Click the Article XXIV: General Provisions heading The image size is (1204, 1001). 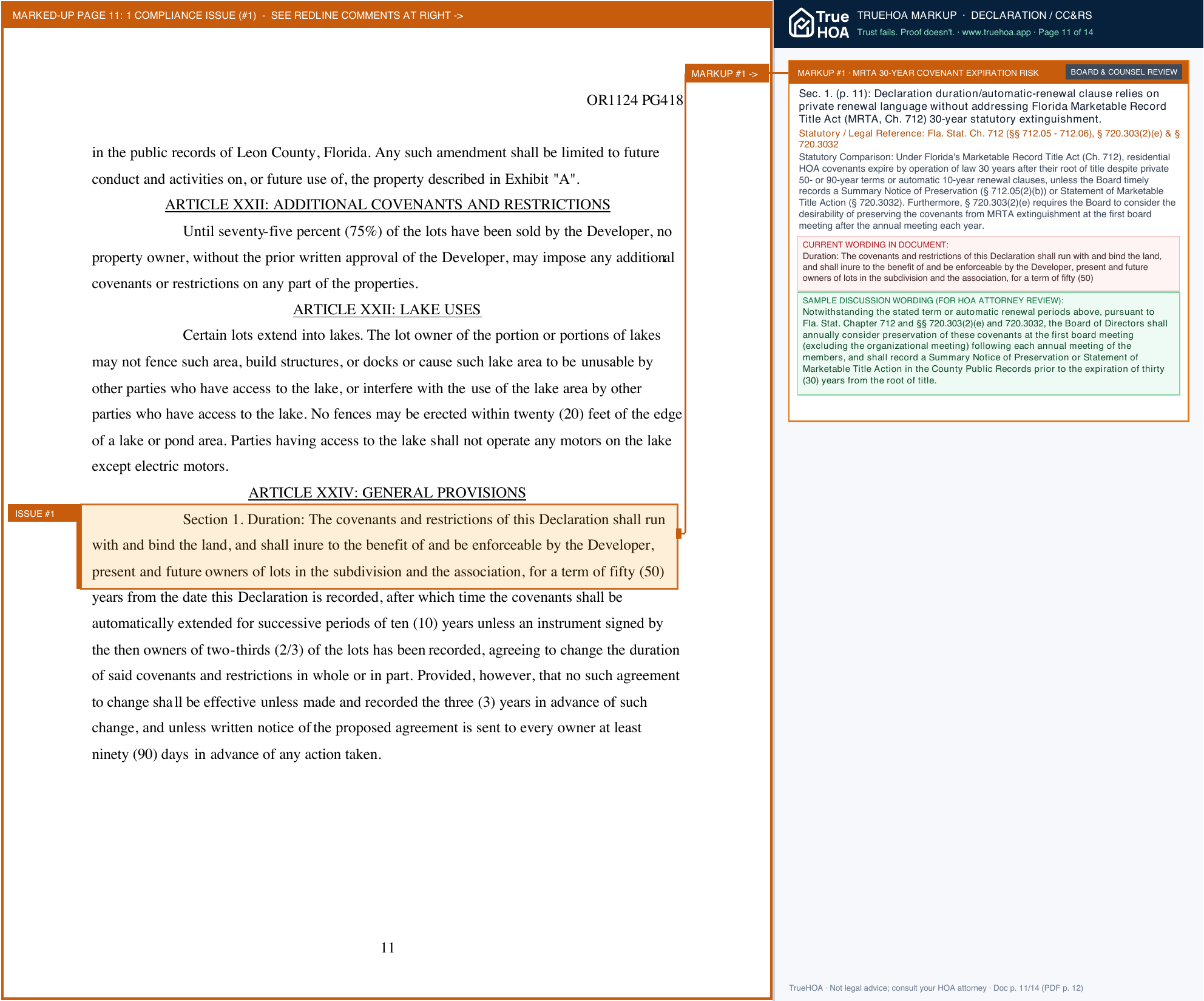387,493
